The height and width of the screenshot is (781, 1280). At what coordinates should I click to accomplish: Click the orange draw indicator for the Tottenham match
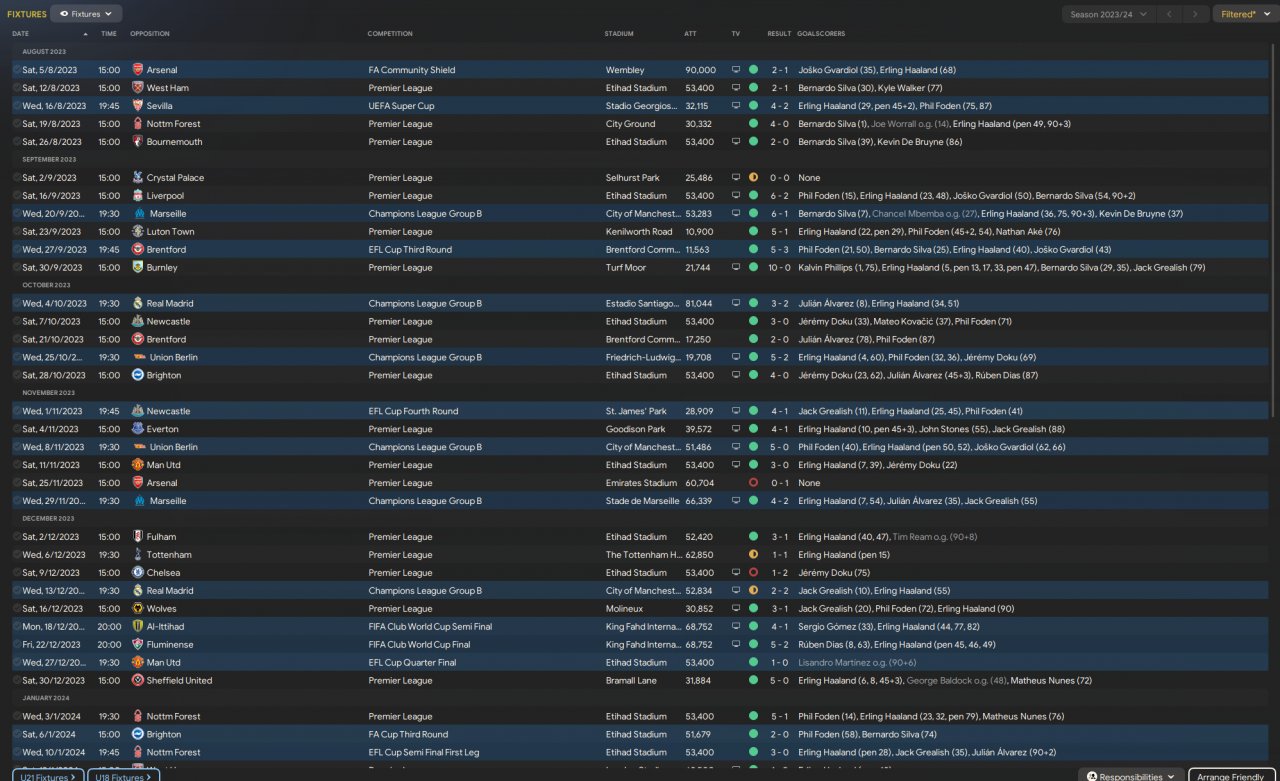tap(753, 555)
